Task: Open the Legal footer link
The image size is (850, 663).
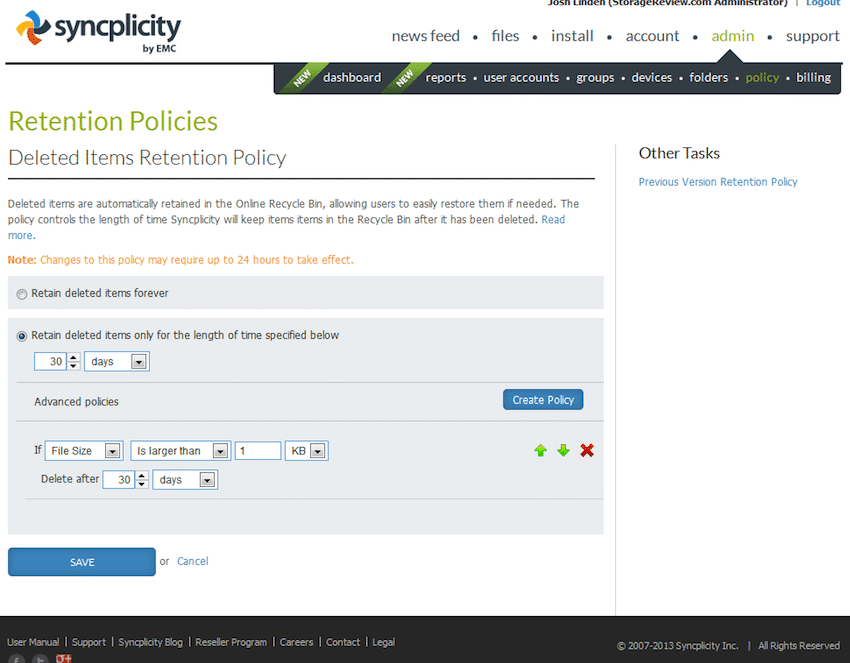Action: click(x=383, y=642)
